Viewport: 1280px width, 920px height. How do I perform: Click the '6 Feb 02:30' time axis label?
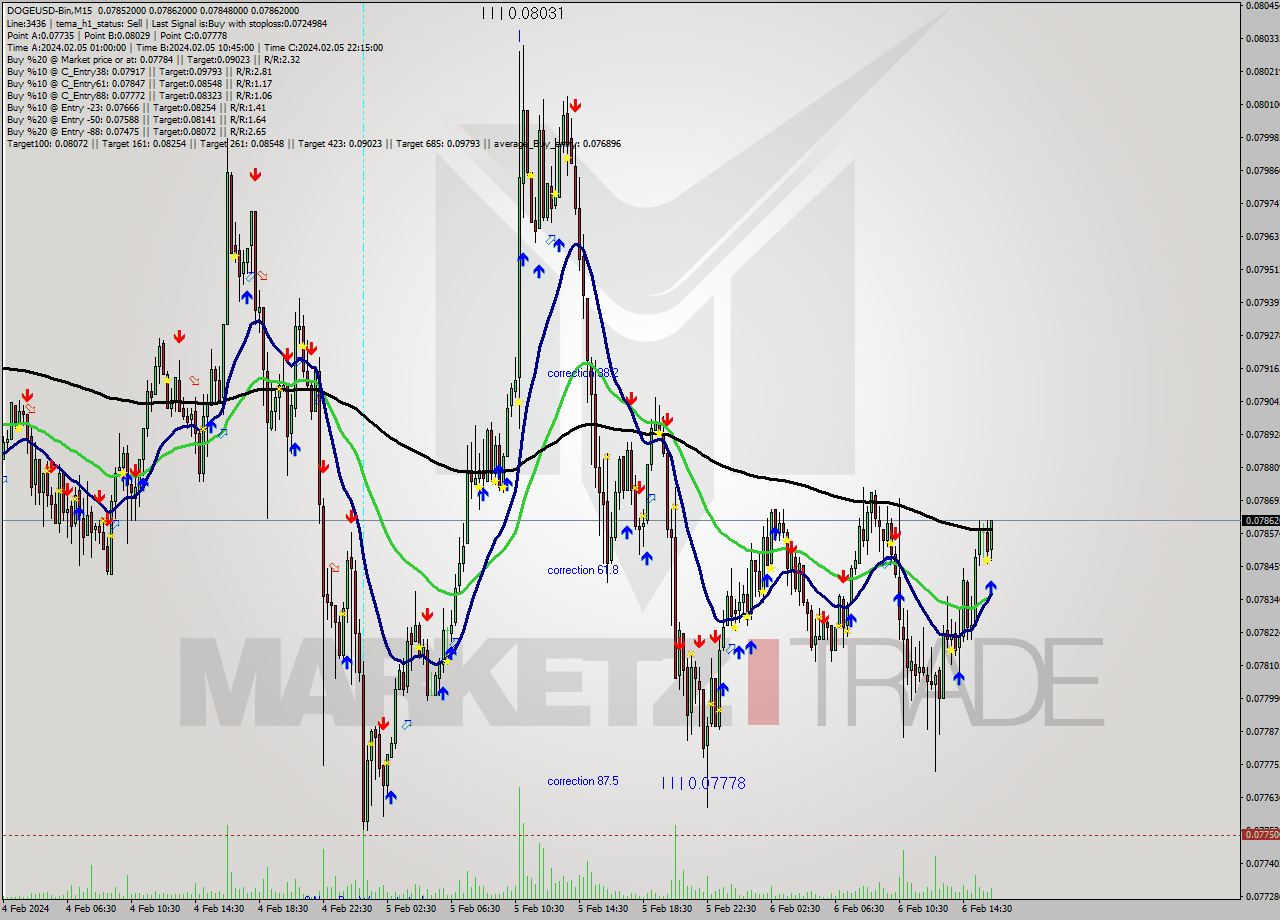tap(794, 909)
